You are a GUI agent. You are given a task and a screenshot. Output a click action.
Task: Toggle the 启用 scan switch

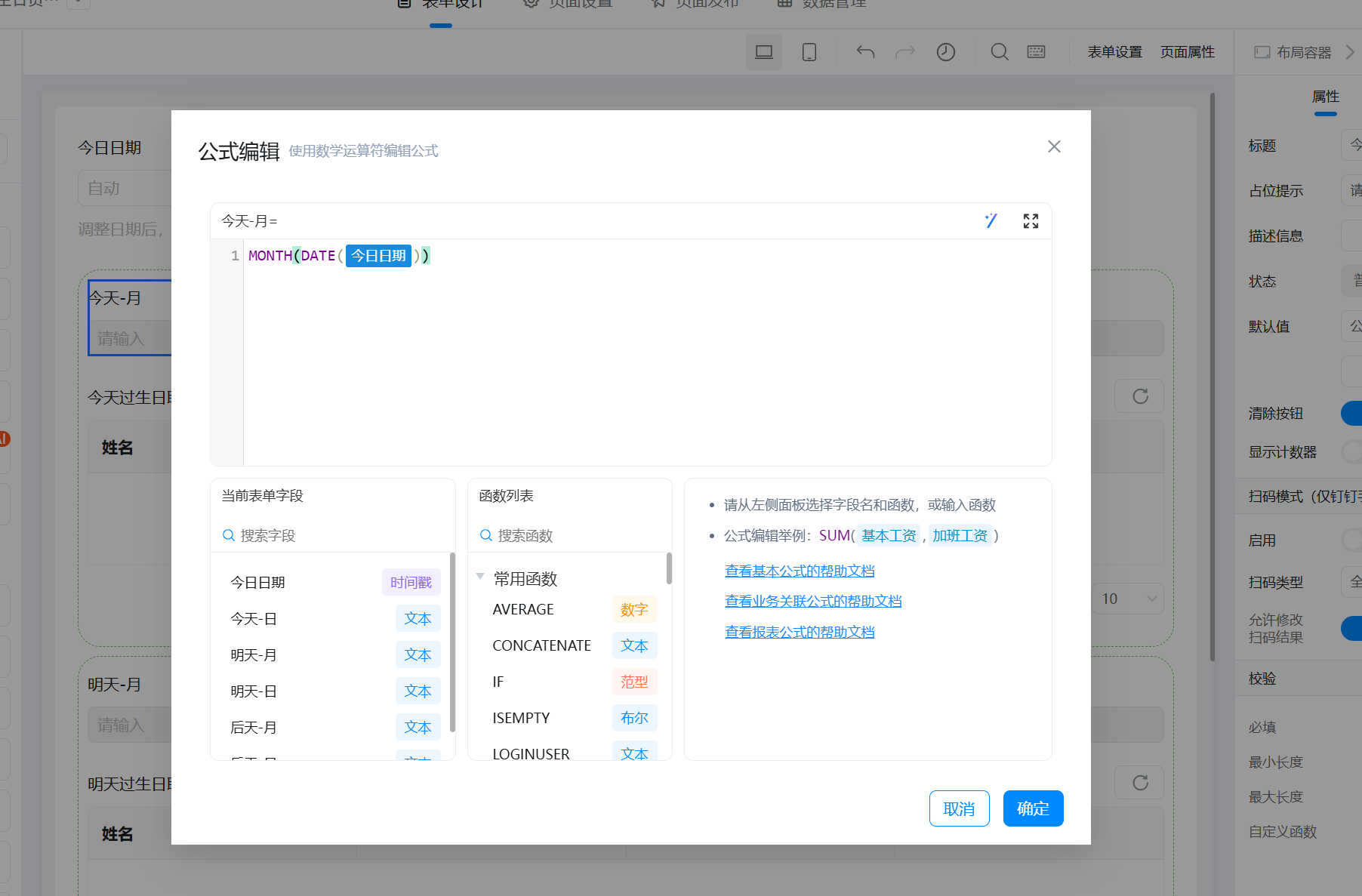click(1351, 540)
